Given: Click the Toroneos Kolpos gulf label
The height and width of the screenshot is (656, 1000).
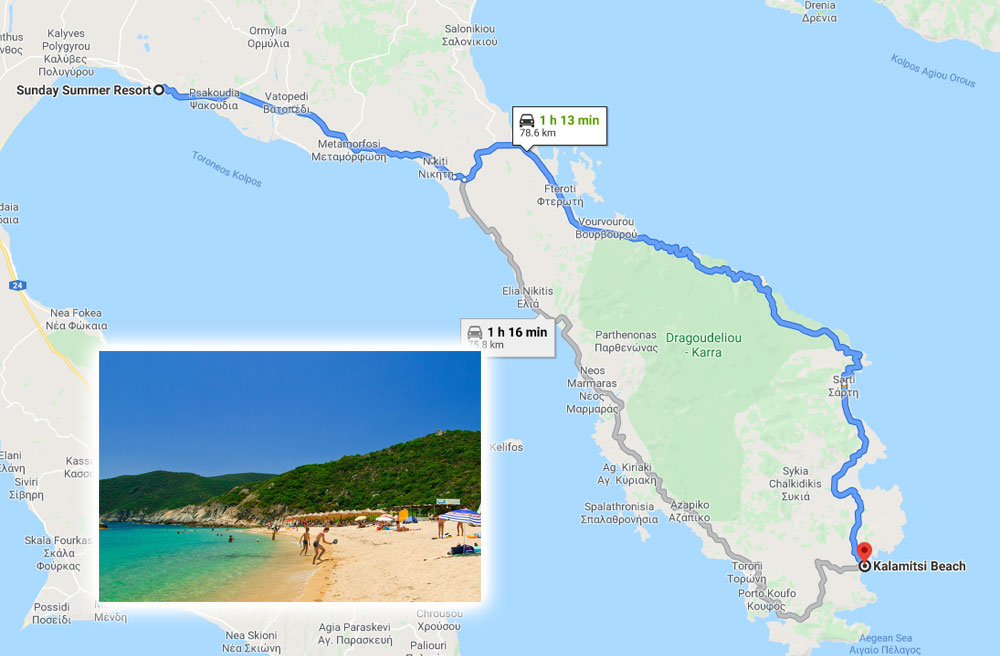Looking at the screenshot, I should 226,170.
